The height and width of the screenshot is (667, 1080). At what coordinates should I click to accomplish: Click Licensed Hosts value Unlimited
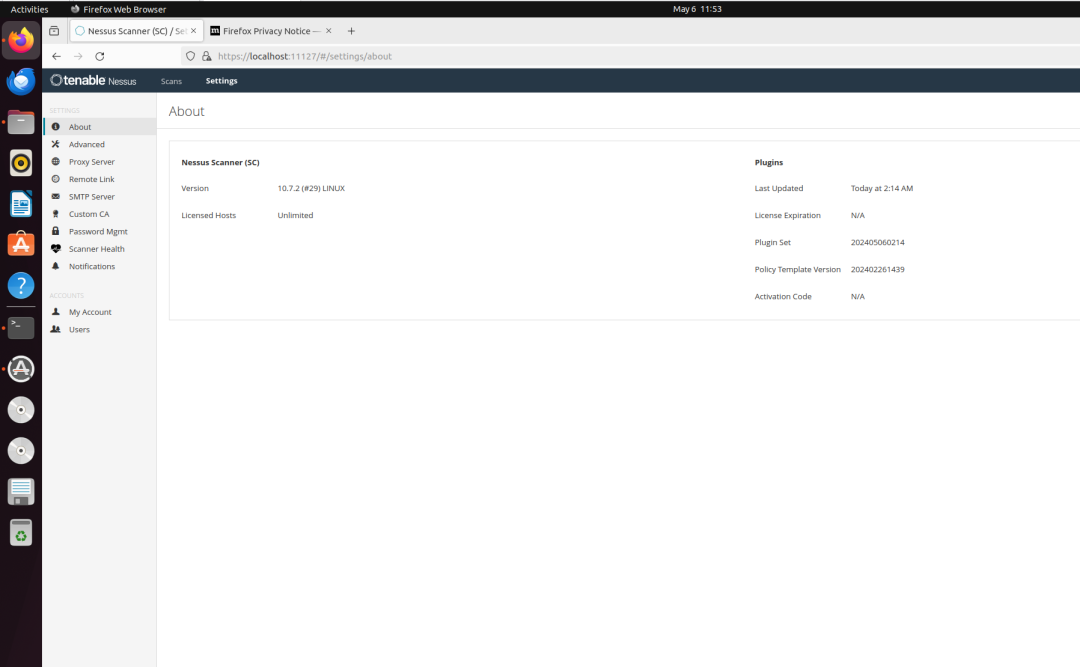tap(295, 215)
